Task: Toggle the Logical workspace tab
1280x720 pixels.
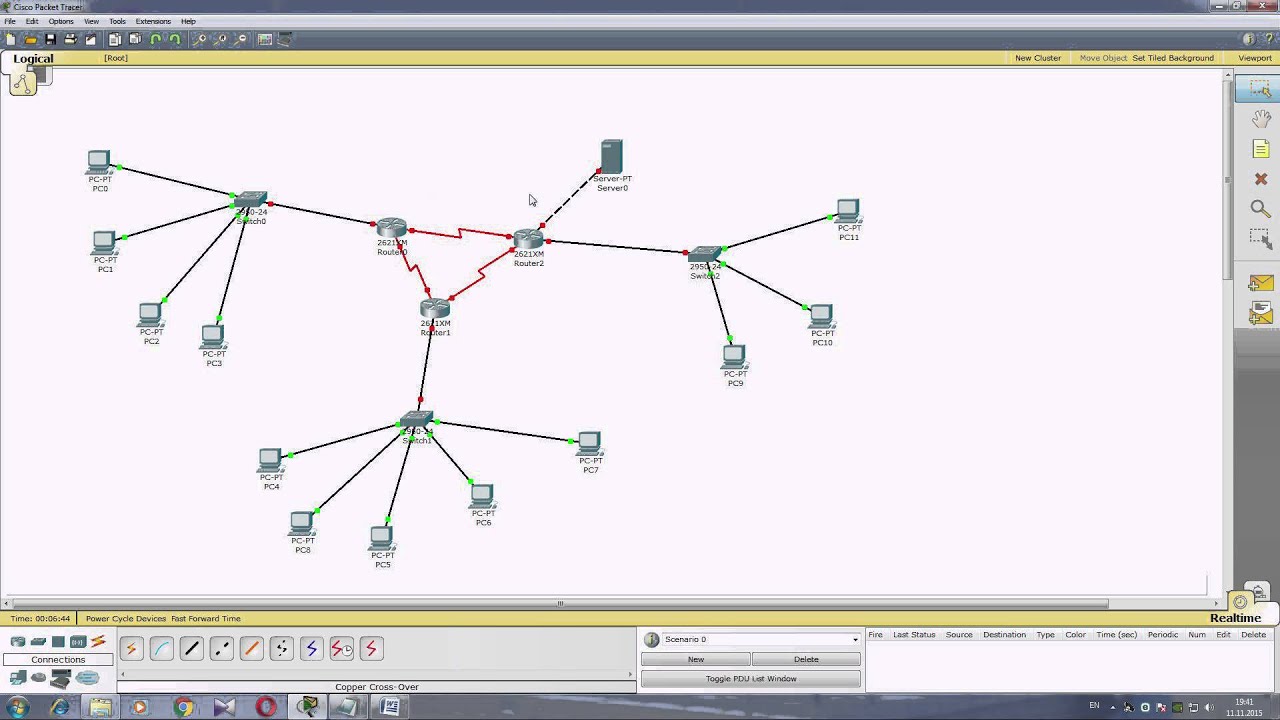Action: [x=33, y=59]
